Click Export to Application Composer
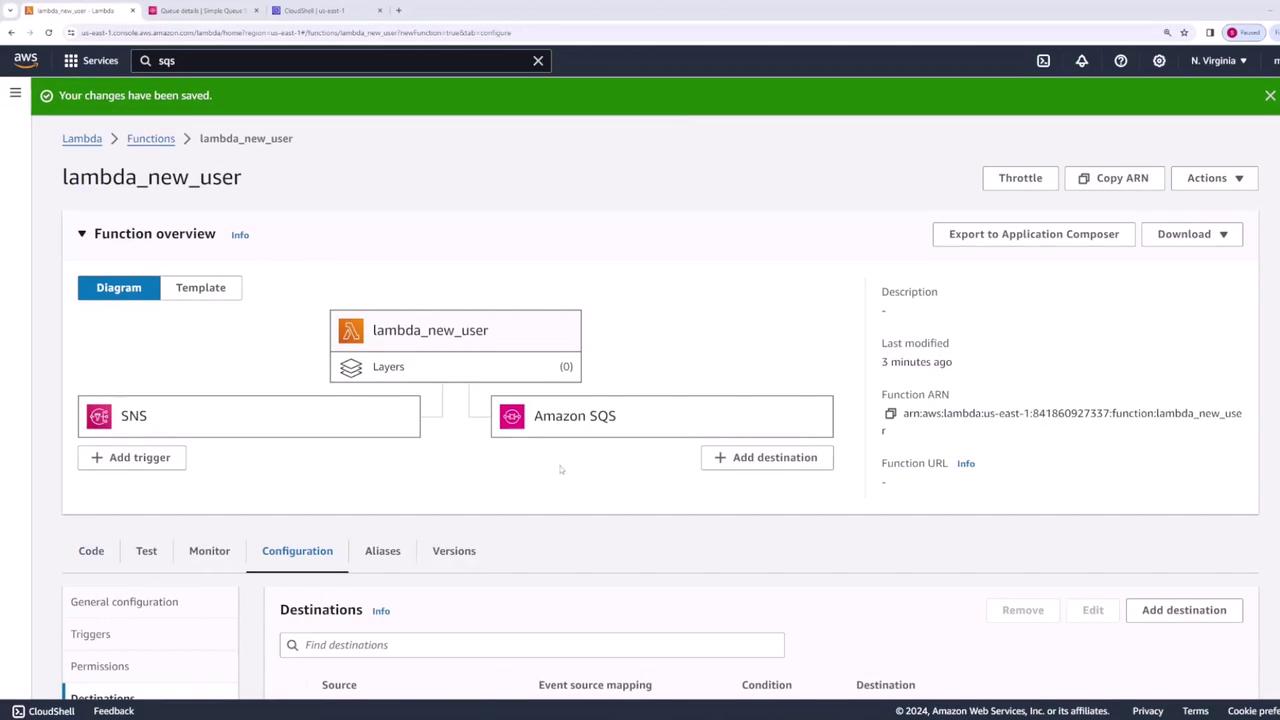1280x720 pixels. click(x=1034, y=234)
